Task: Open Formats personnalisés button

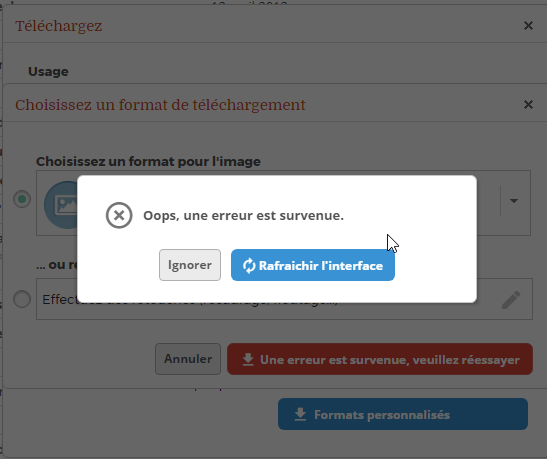Action: point(403,414)
